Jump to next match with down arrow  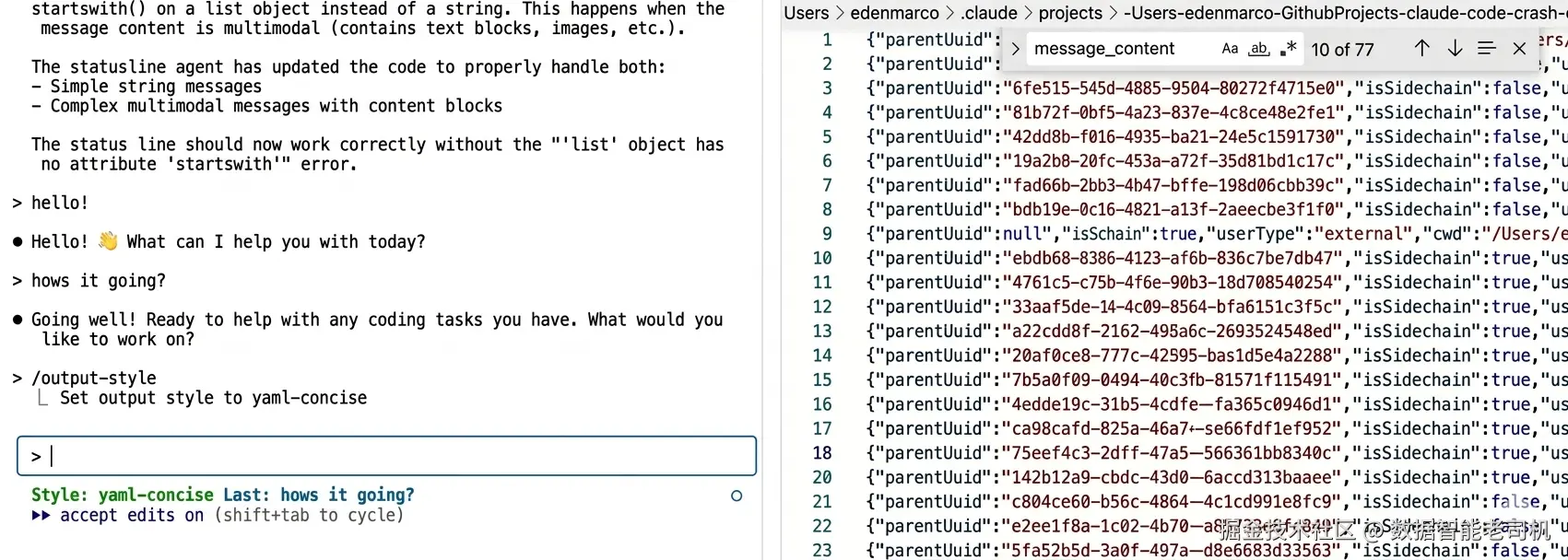1455,49
